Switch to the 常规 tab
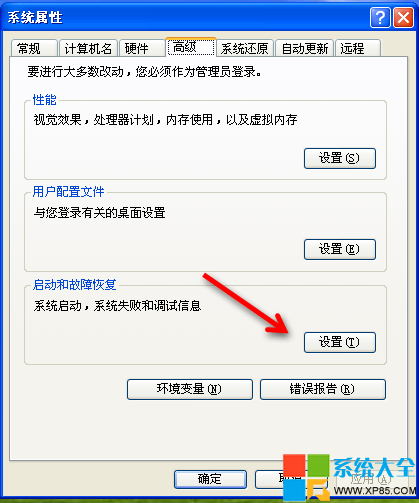 point(34,48)
